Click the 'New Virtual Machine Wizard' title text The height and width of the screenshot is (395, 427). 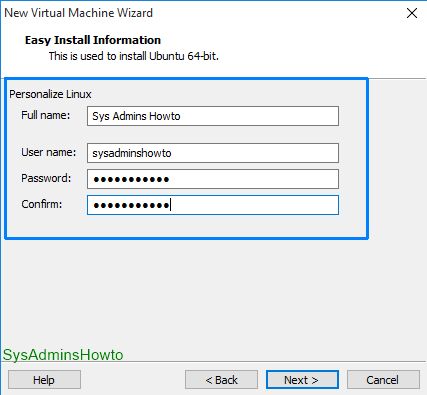tap(78, 13)
